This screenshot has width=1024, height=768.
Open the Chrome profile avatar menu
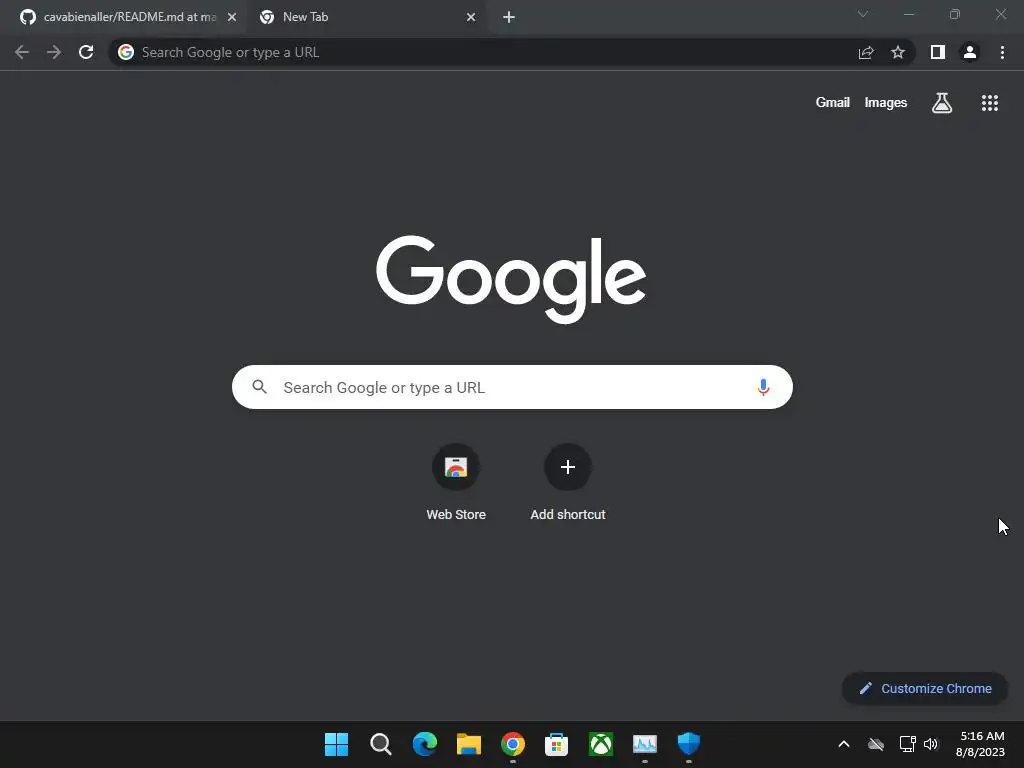970,52
